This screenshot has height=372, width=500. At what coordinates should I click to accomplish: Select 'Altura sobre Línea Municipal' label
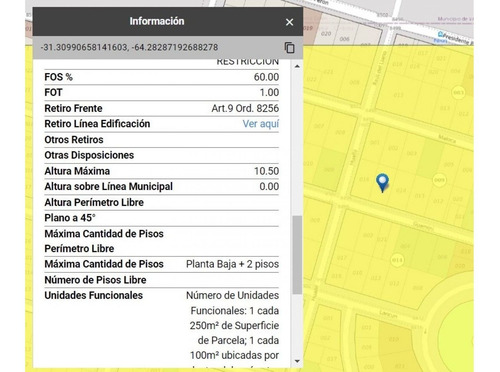[x=109, y=186]
